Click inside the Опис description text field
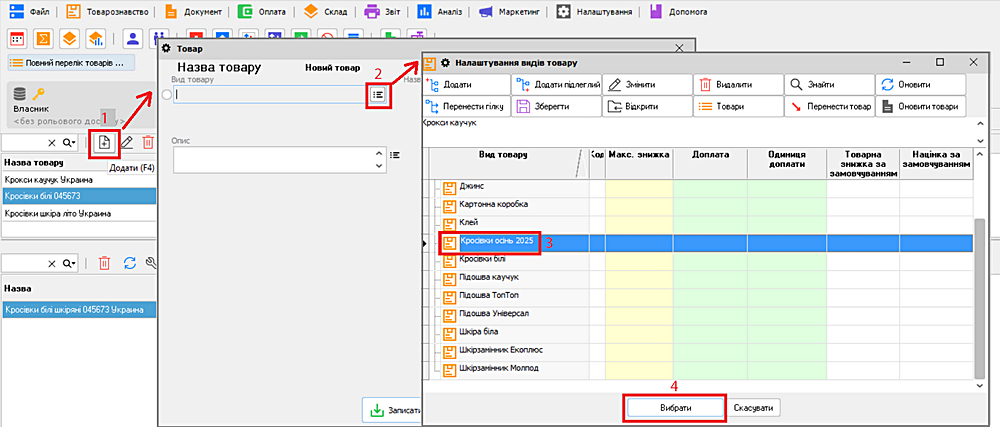1000x427 pixels. (x=272, y=159)
